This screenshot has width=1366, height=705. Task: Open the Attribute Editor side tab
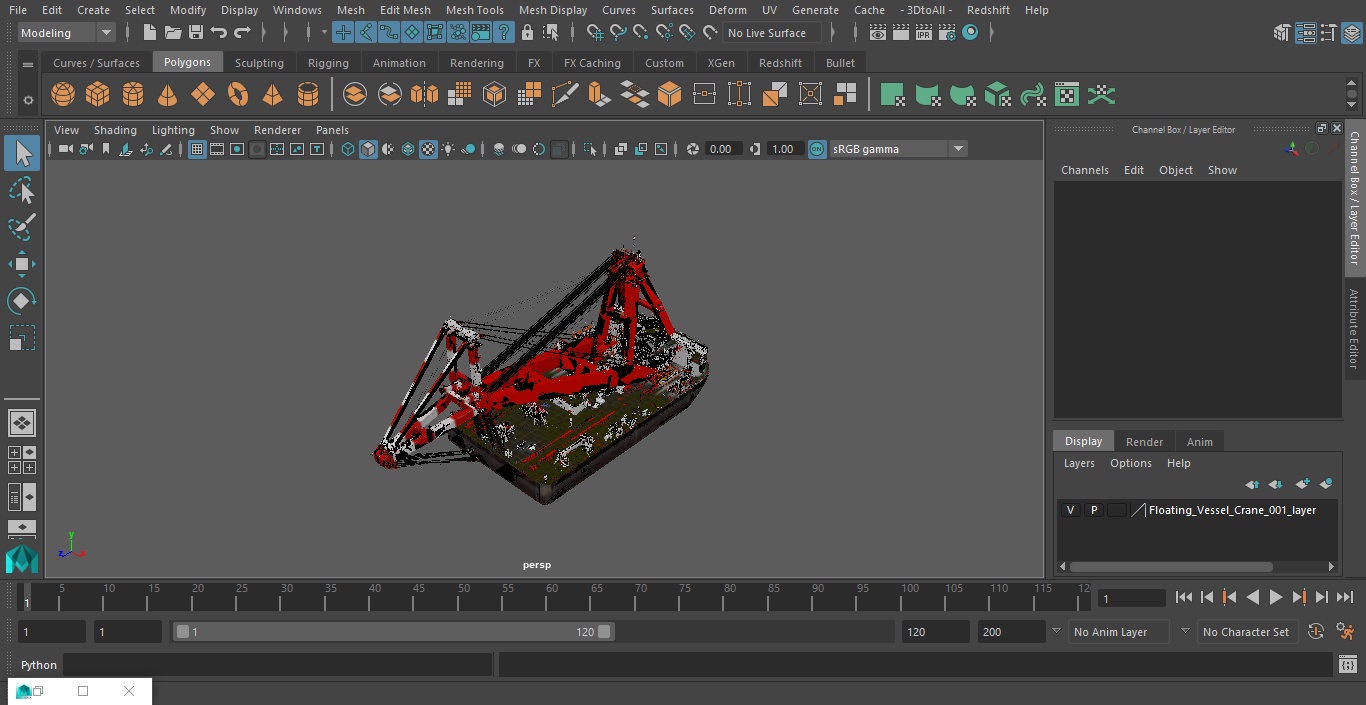click(1355, 330)
